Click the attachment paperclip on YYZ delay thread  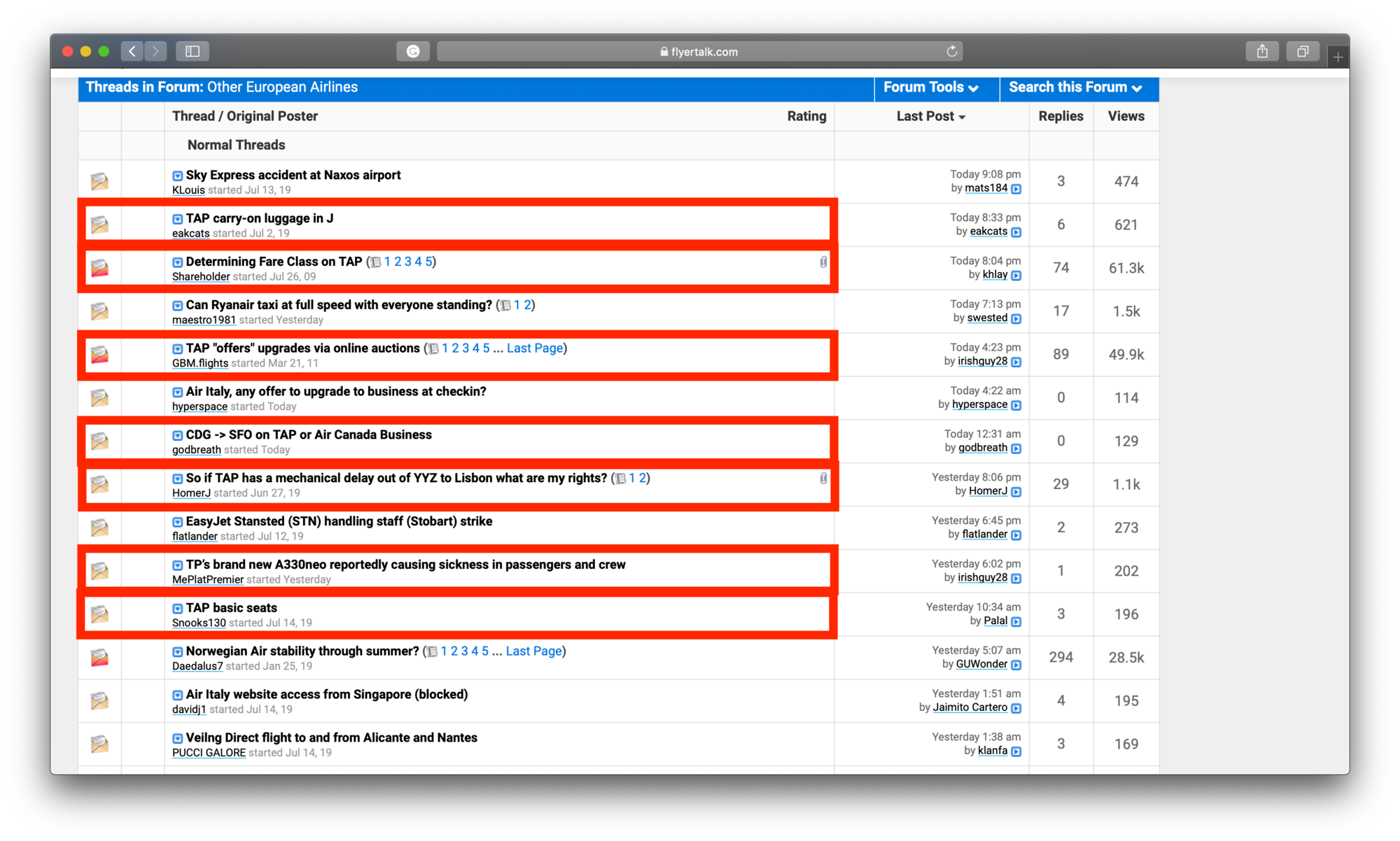(x=823, y=479)
